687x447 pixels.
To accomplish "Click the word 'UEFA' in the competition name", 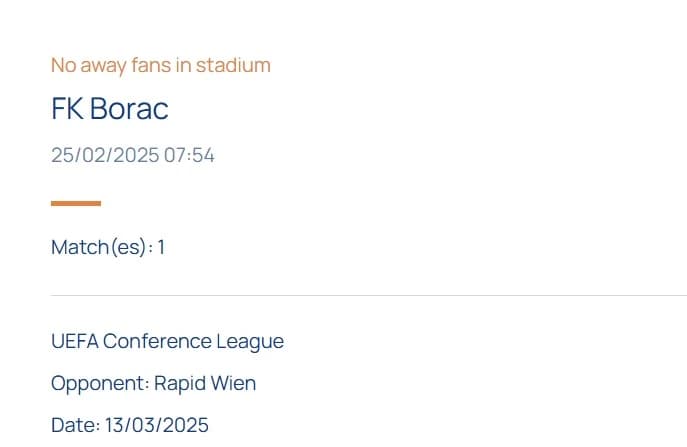I will pyautogui.click(x=75, y=341).
